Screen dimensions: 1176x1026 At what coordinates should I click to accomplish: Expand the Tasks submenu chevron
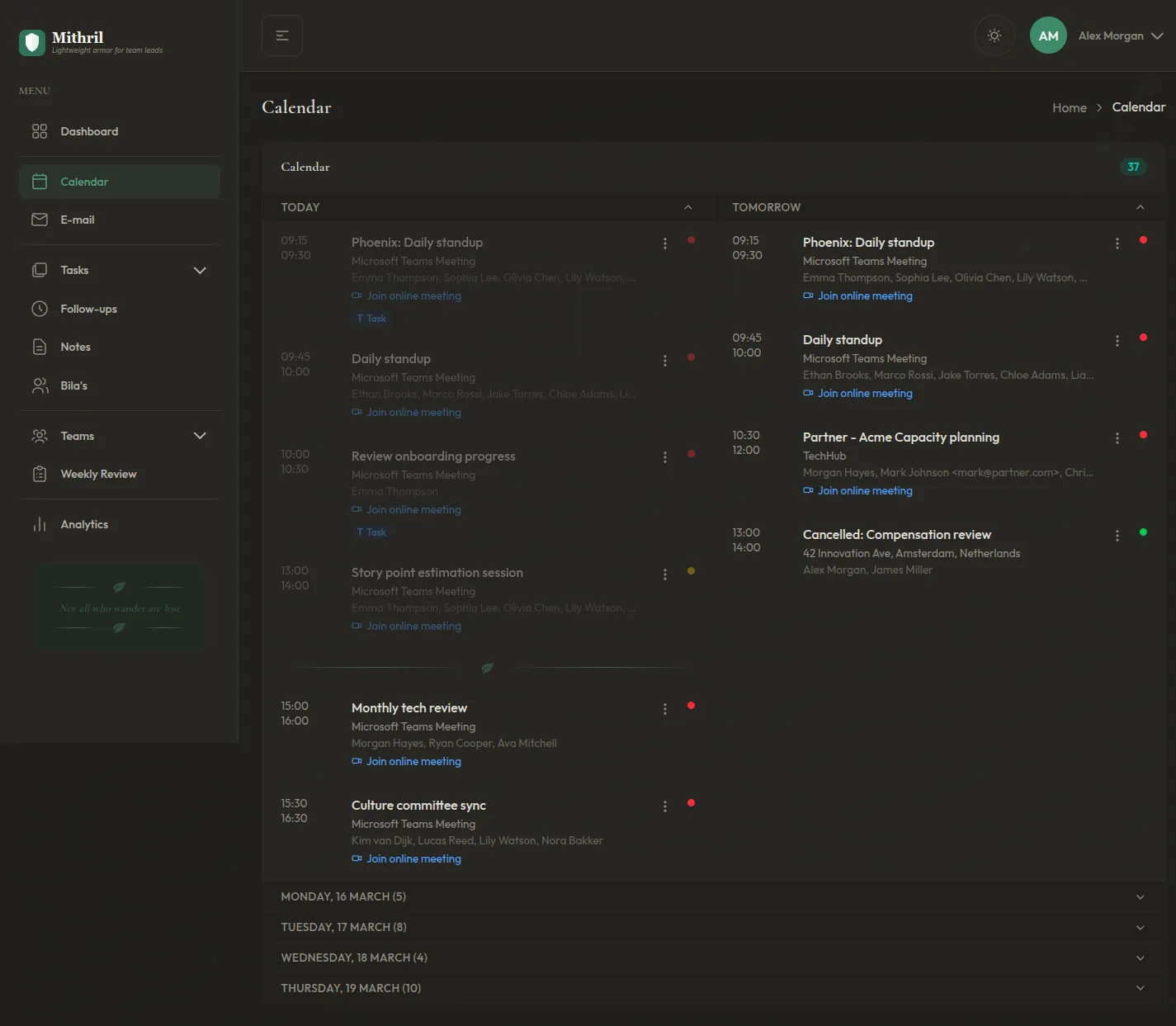[200, 270]
